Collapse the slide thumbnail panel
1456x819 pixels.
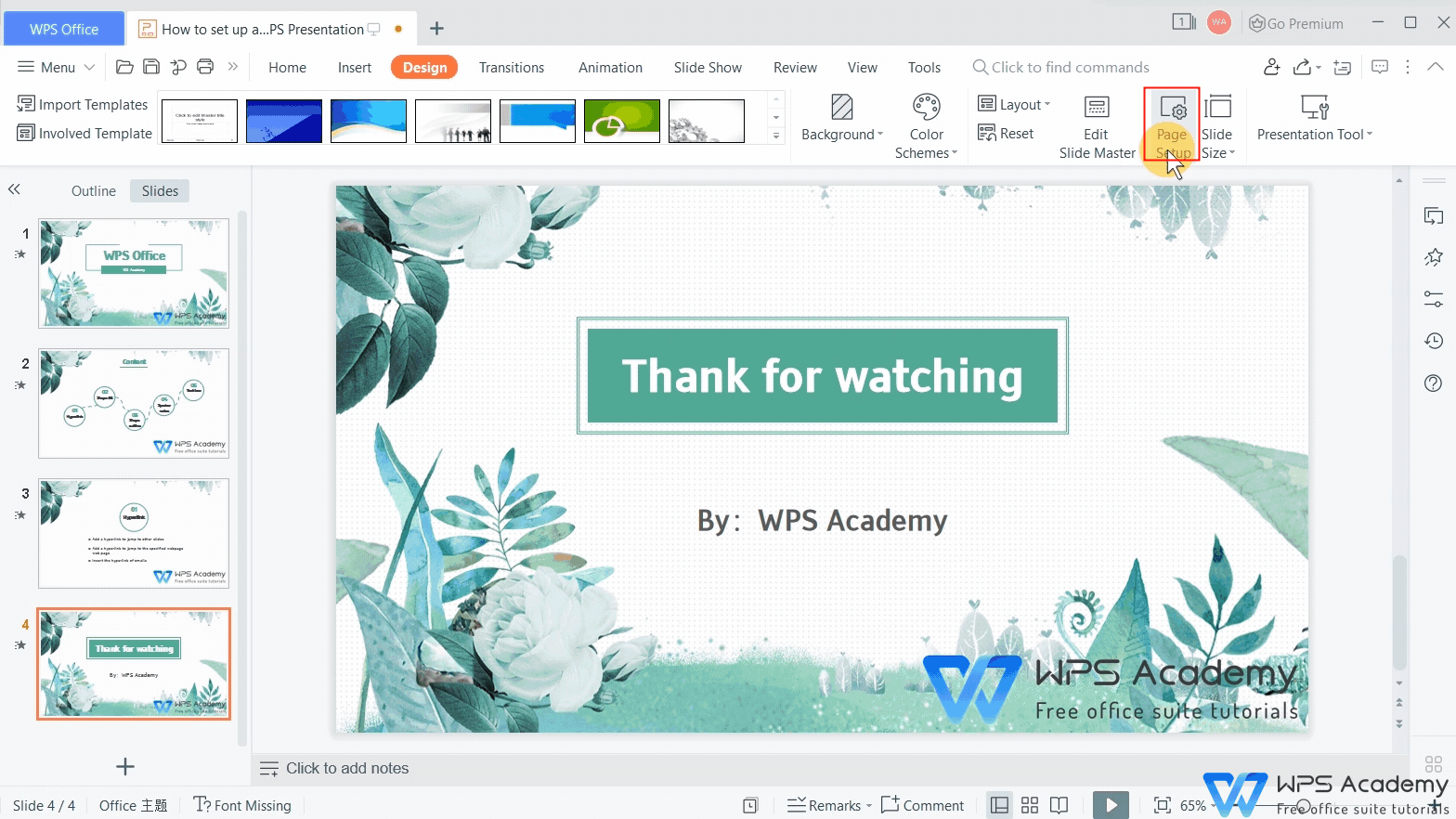coord(14,189)
